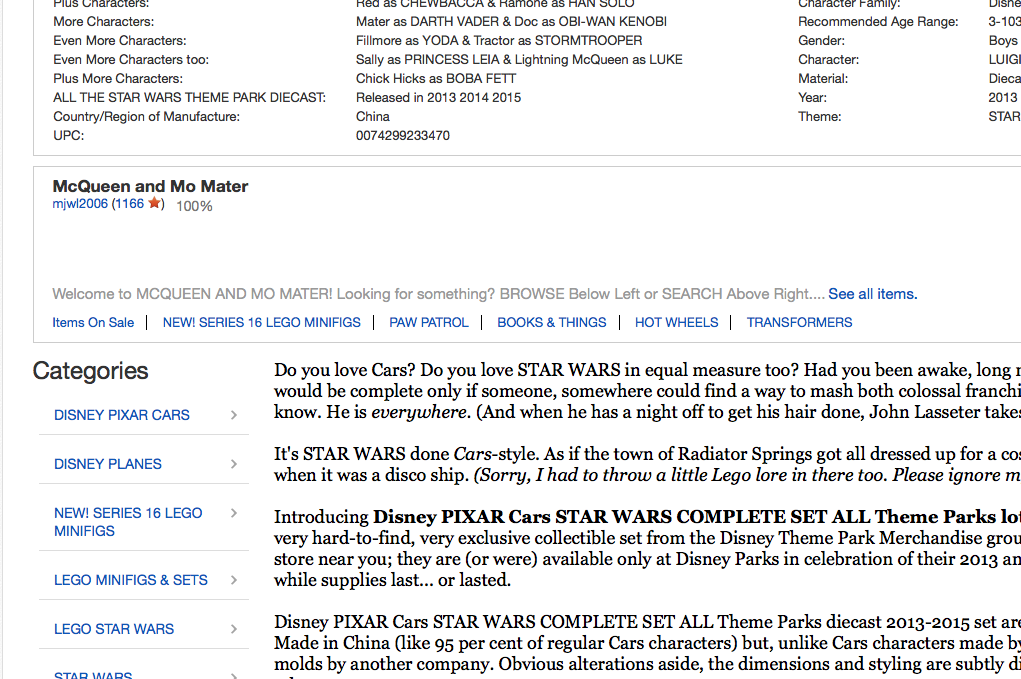1021x679 pixels.
Task: Select the DISNEY PLANES category
Action: [107, 464]
